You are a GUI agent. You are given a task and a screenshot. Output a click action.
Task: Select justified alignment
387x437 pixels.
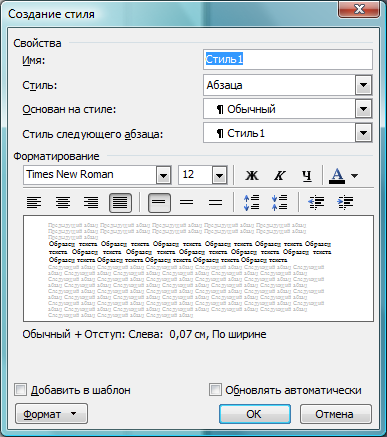coord(120,202)
